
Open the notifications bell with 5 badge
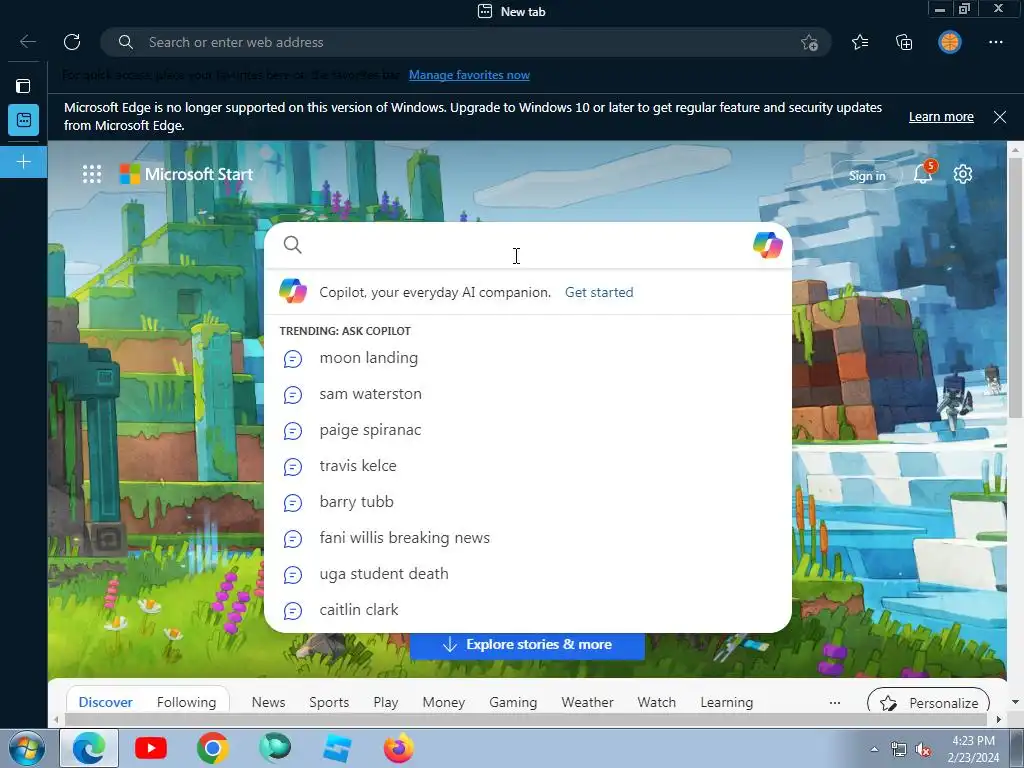923,173
